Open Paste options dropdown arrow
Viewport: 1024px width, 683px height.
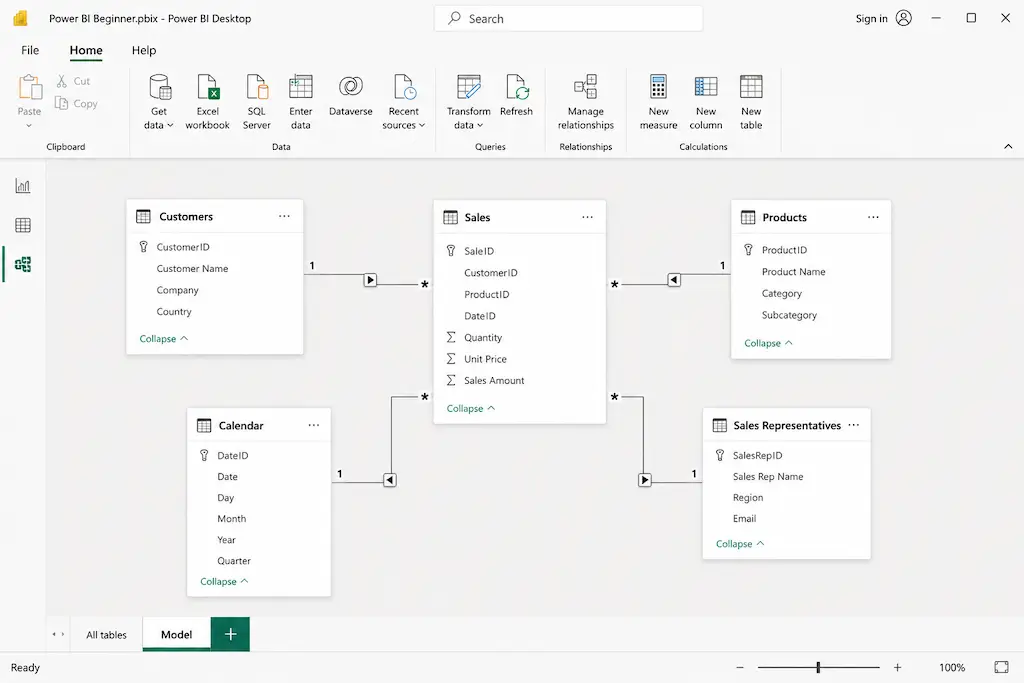click(x=29, y=125)
